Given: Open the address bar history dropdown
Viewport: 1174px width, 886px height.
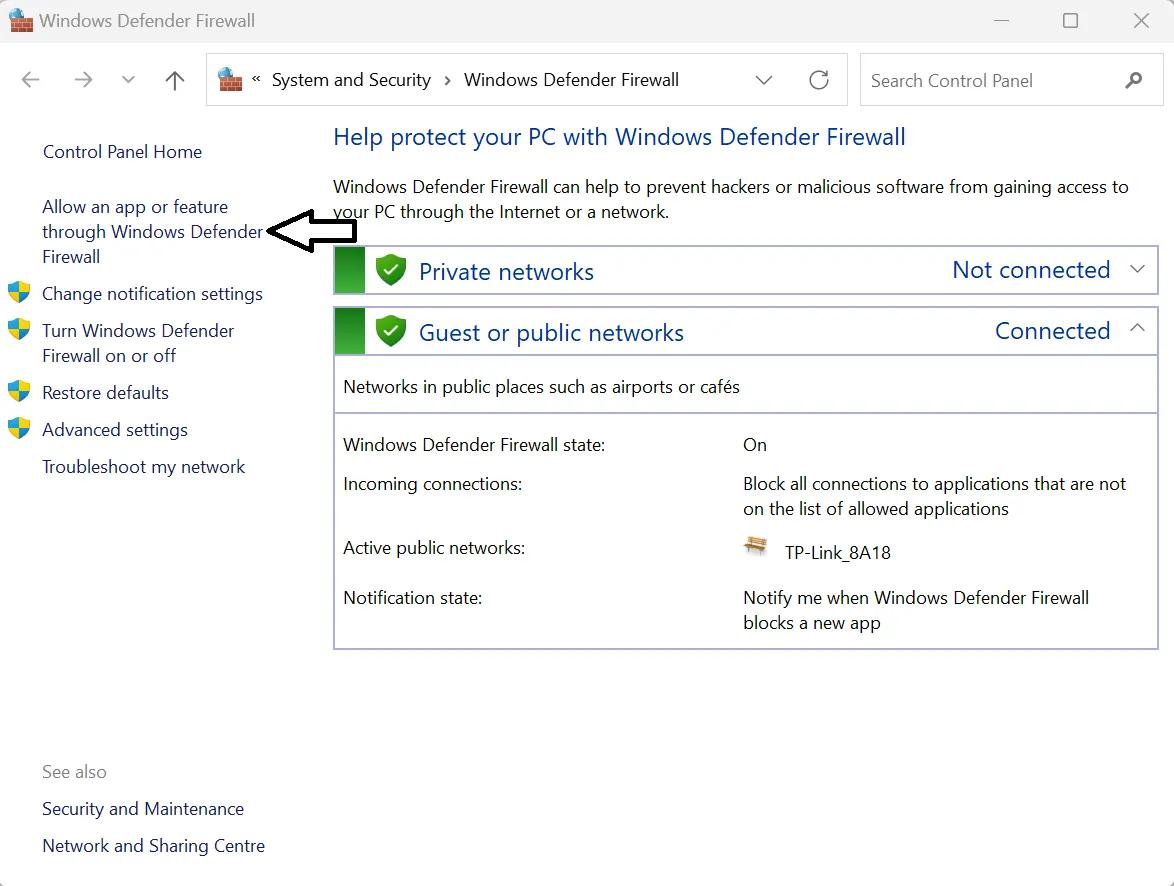Looking at the screenshot, I should pyautogui.click(x=764, y=80).
